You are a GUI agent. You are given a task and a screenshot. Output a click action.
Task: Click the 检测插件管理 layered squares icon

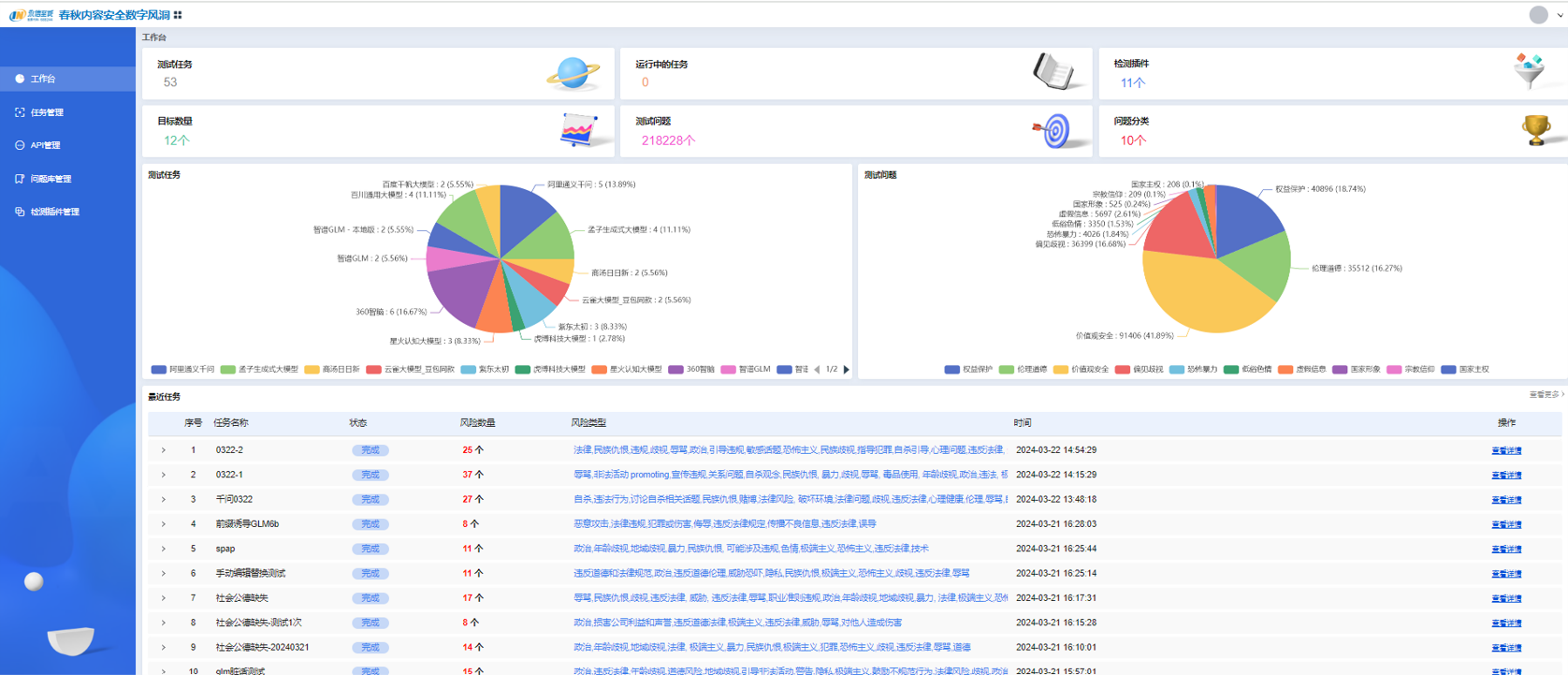20,212
